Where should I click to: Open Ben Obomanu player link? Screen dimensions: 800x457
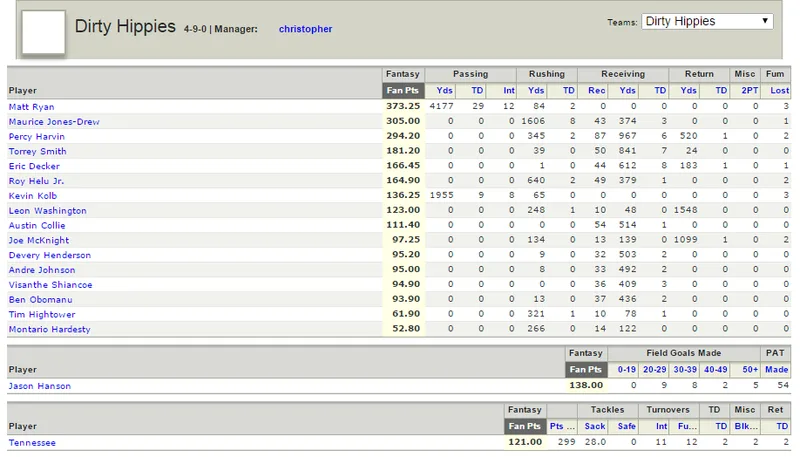40,299
